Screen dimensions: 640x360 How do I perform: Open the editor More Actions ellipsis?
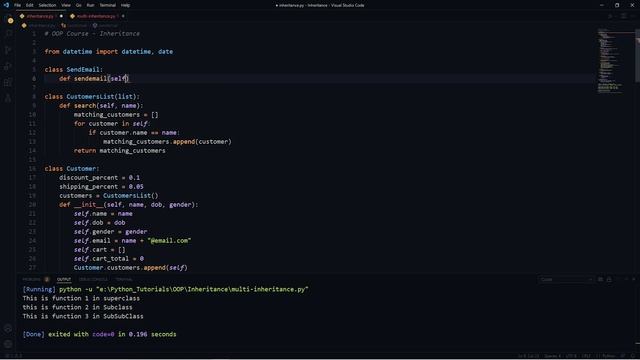pos(634,16)
